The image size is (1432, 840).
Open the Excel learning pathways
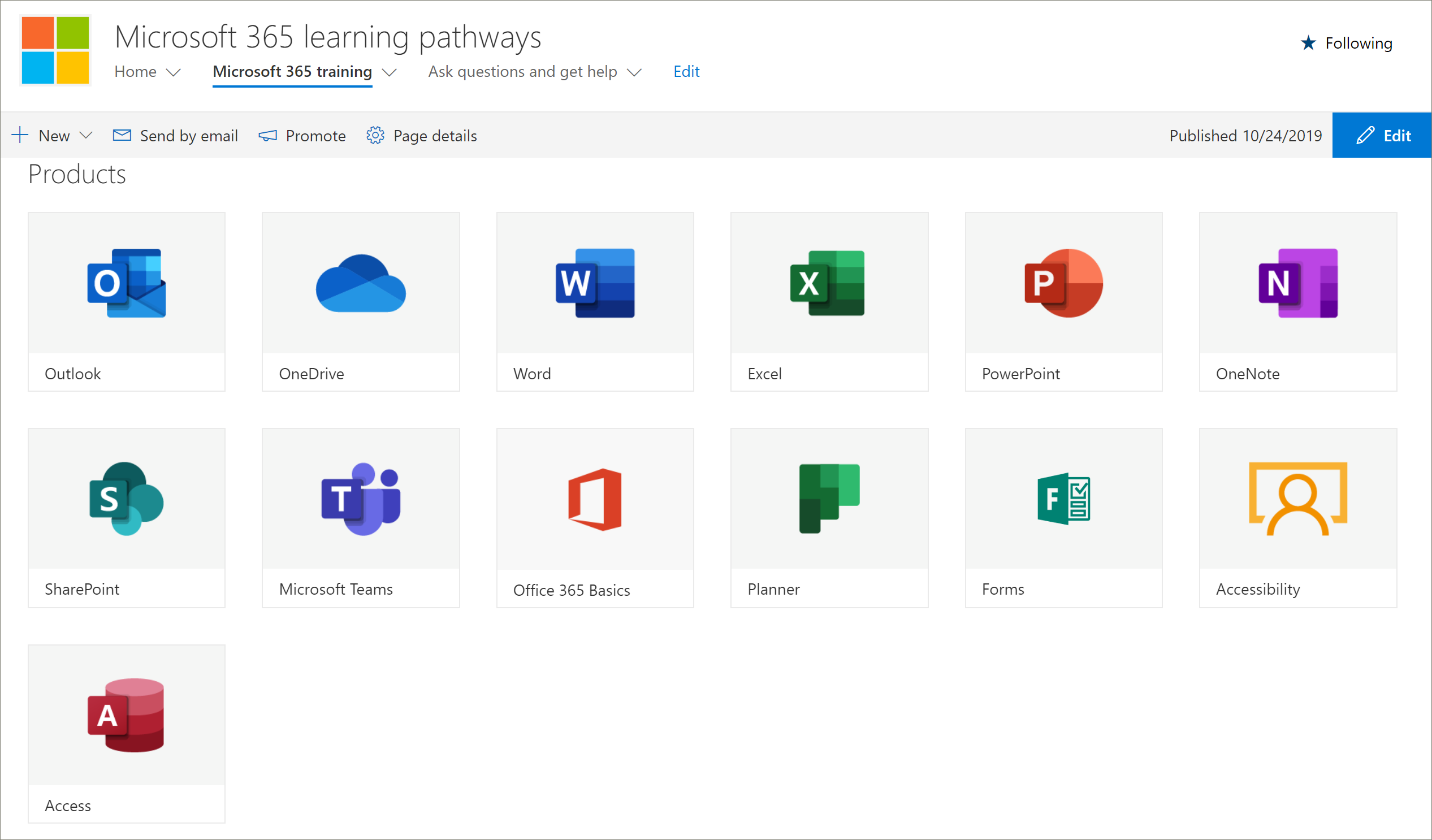829,301
